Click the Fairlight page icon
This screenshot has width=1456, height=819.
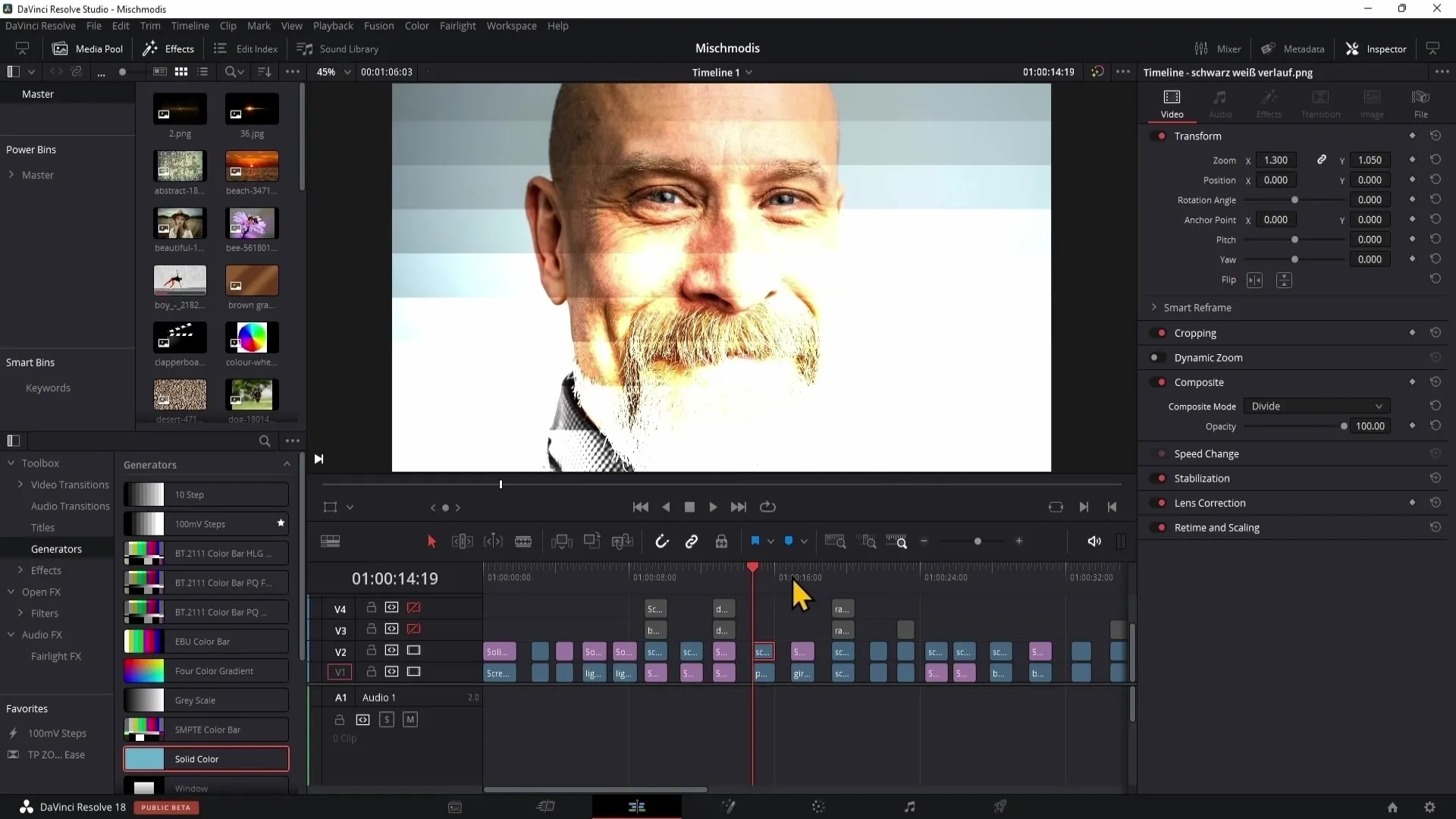910,807
